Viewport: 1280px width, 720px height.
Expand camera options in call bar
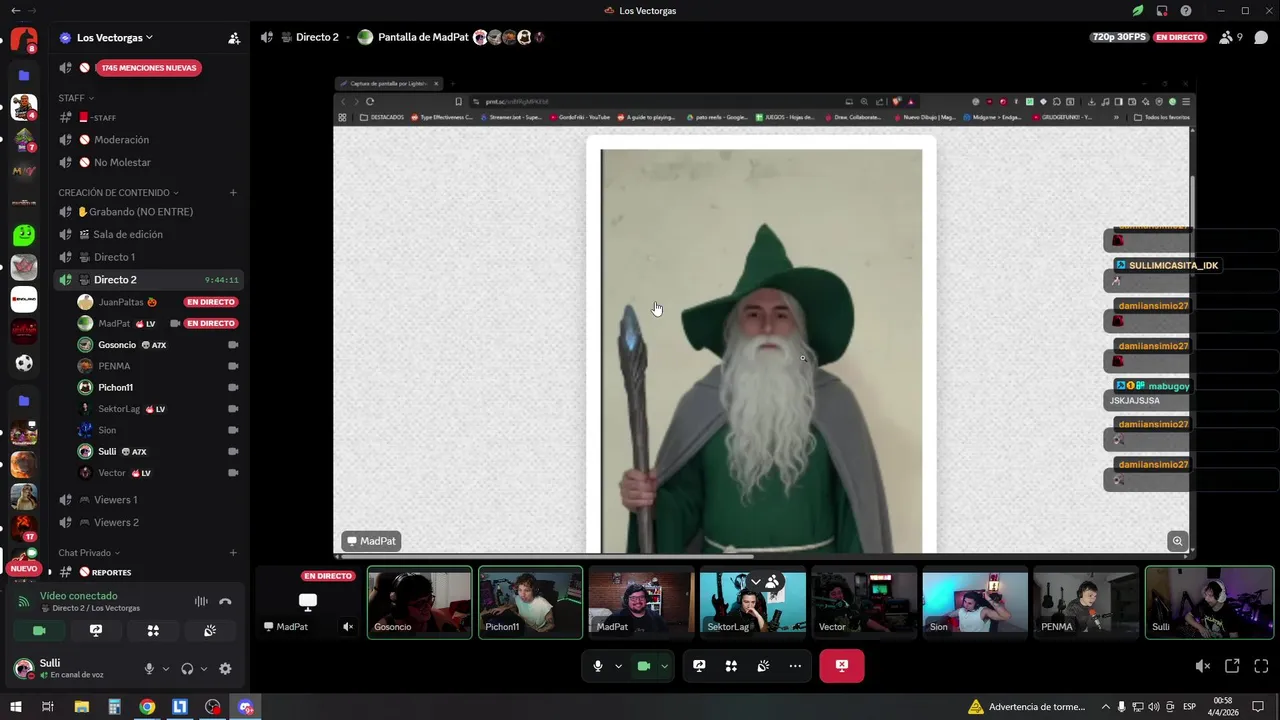(x=664, y=666)
